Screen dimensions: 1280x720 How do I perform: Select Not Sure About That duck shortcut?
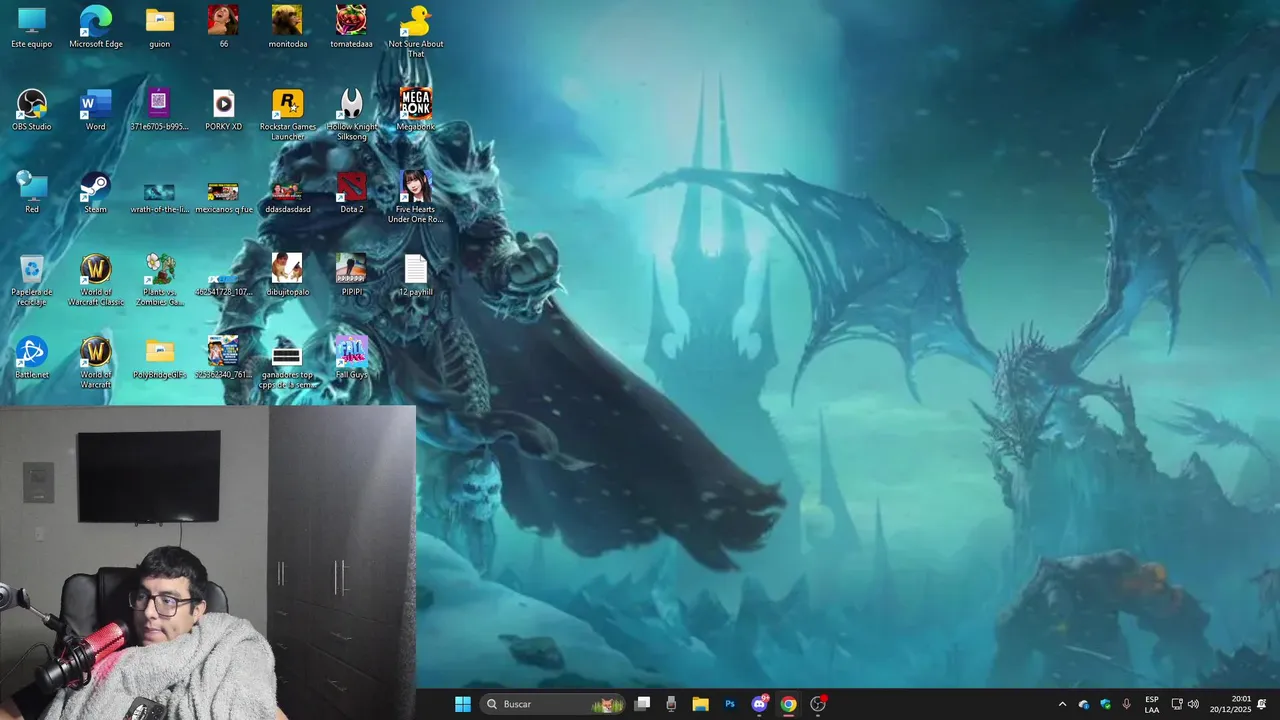(x=415, y=32)
